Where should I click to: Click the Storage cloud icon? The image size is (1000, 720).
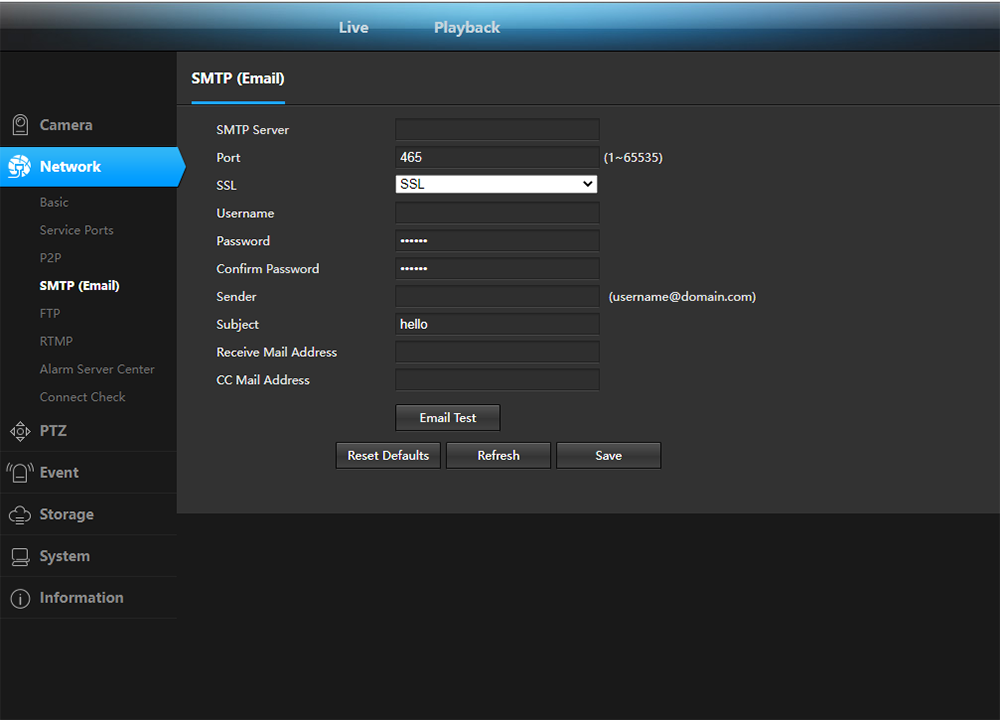[x=20, y=515]
